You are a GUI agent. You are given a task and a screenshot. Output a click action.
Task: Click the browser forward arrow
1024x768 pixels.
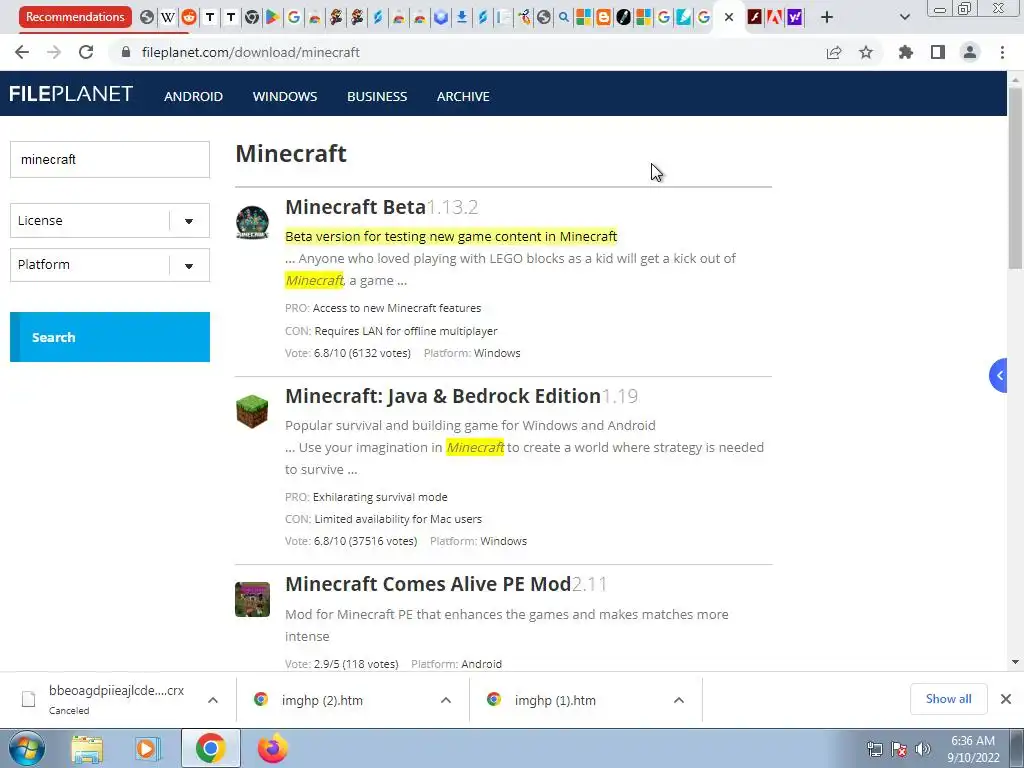click(54, 52)
